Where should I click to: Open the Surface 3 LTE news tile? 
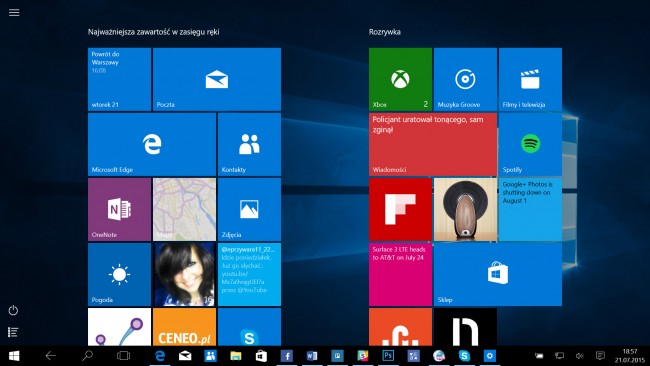[x=400, y=274]
